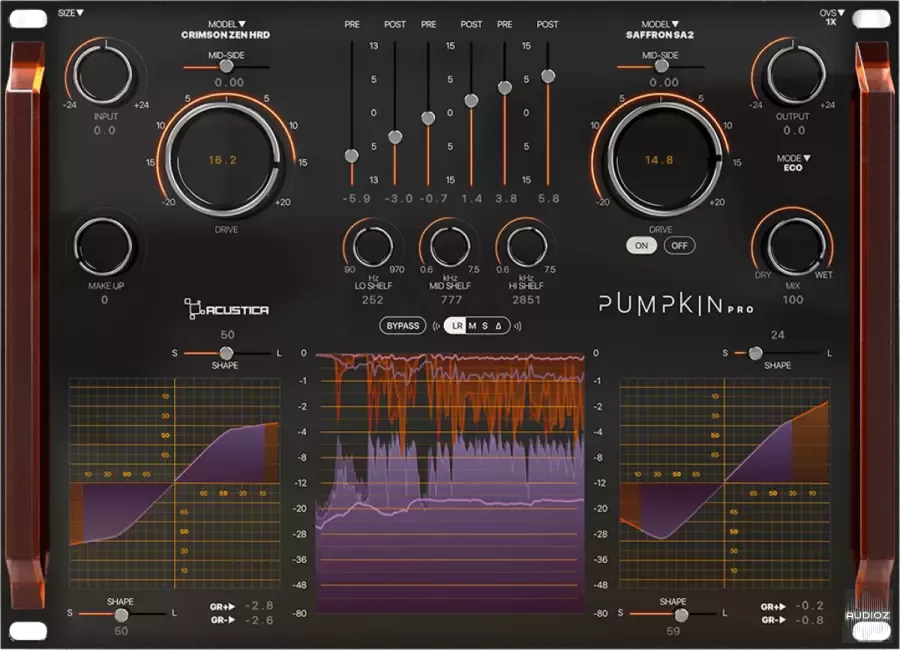Click the lower left SHAPE slider at 50
The image size is (900, 650).
(x=121, y=615)
